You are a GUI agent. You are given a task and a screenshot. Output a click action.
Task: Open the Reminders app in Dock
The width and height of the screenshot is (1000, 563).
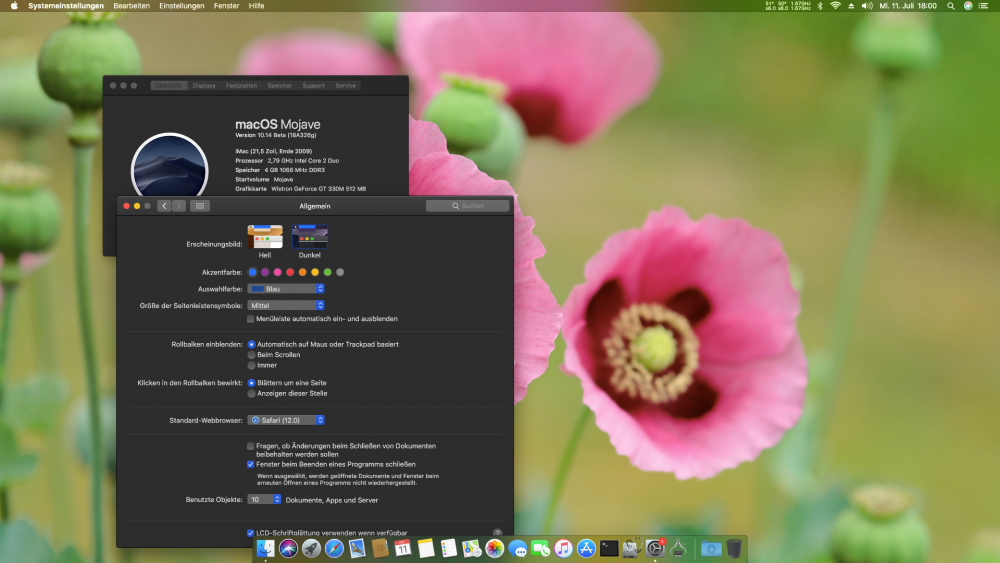(449, 548)
